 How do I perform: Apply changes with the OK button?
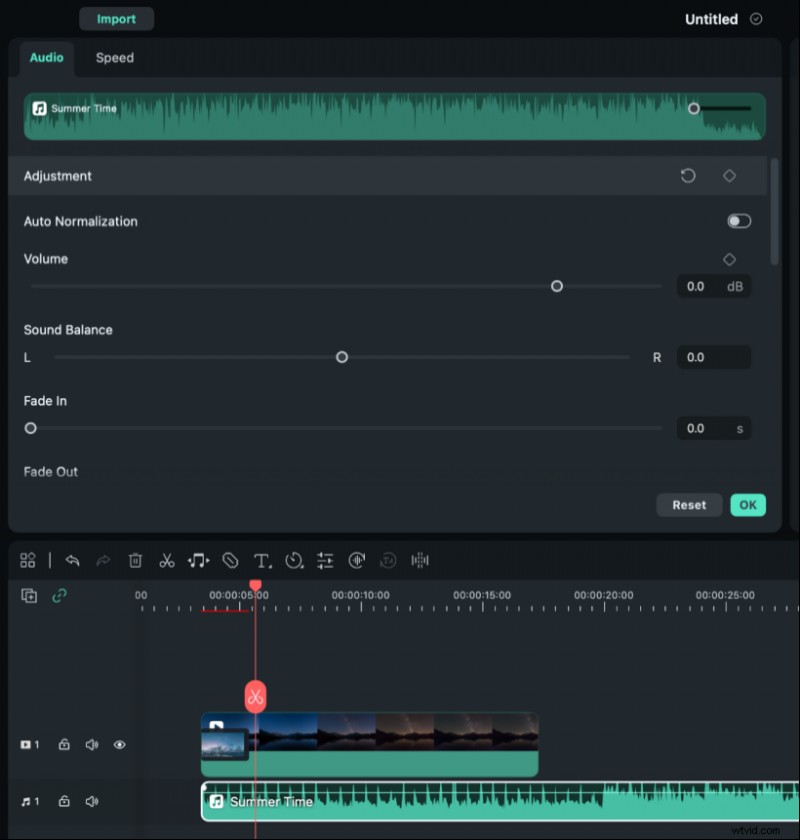[x=748, y=505]
